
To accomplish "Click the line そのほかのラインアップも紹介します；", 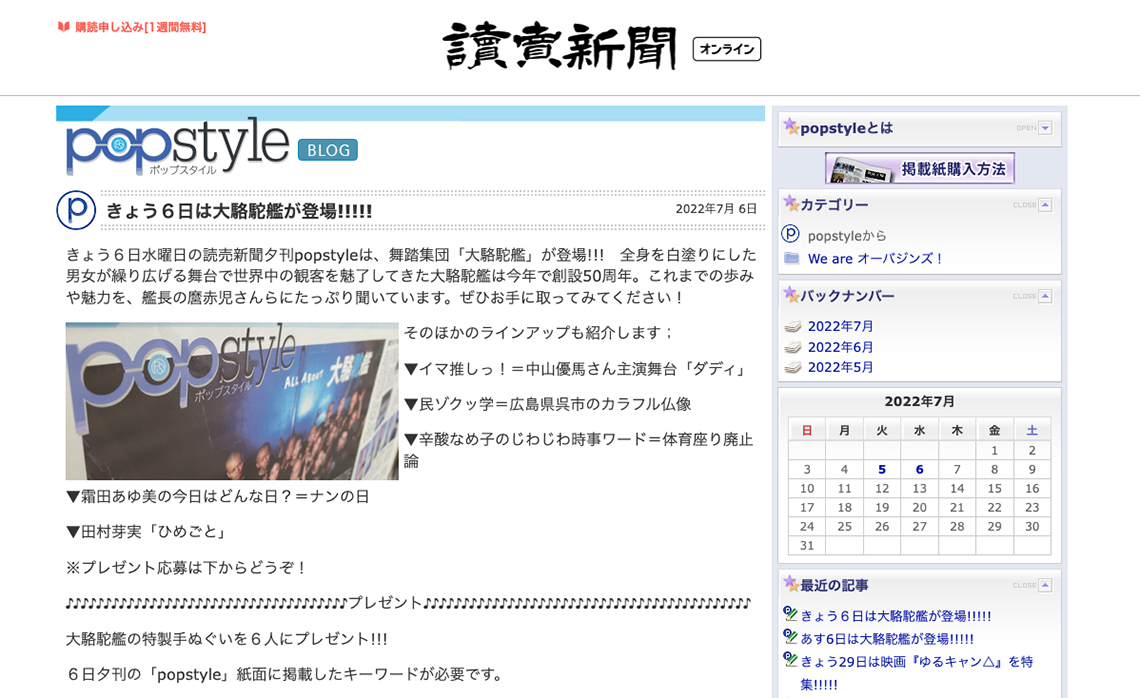I will coord(539,333).
